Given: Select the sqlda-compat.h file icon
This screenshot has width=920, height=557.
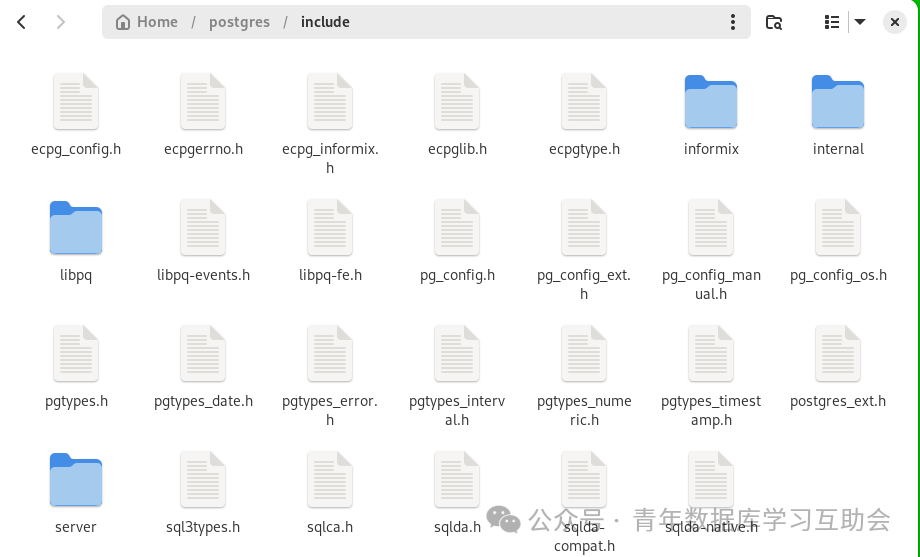Looking at the screenshot, I should click(x=584, y=480).
